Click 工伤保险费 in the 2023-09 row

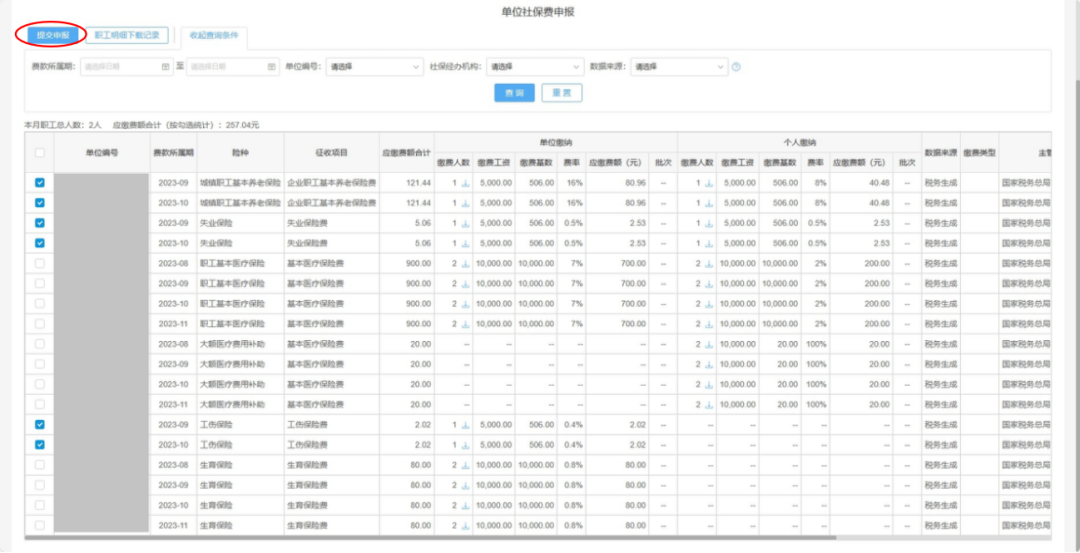click(x=308, y=425)
